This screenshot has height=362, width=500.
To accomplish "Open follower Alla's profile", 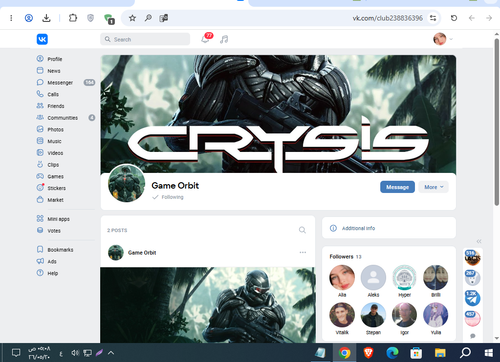I will point(342,281).
